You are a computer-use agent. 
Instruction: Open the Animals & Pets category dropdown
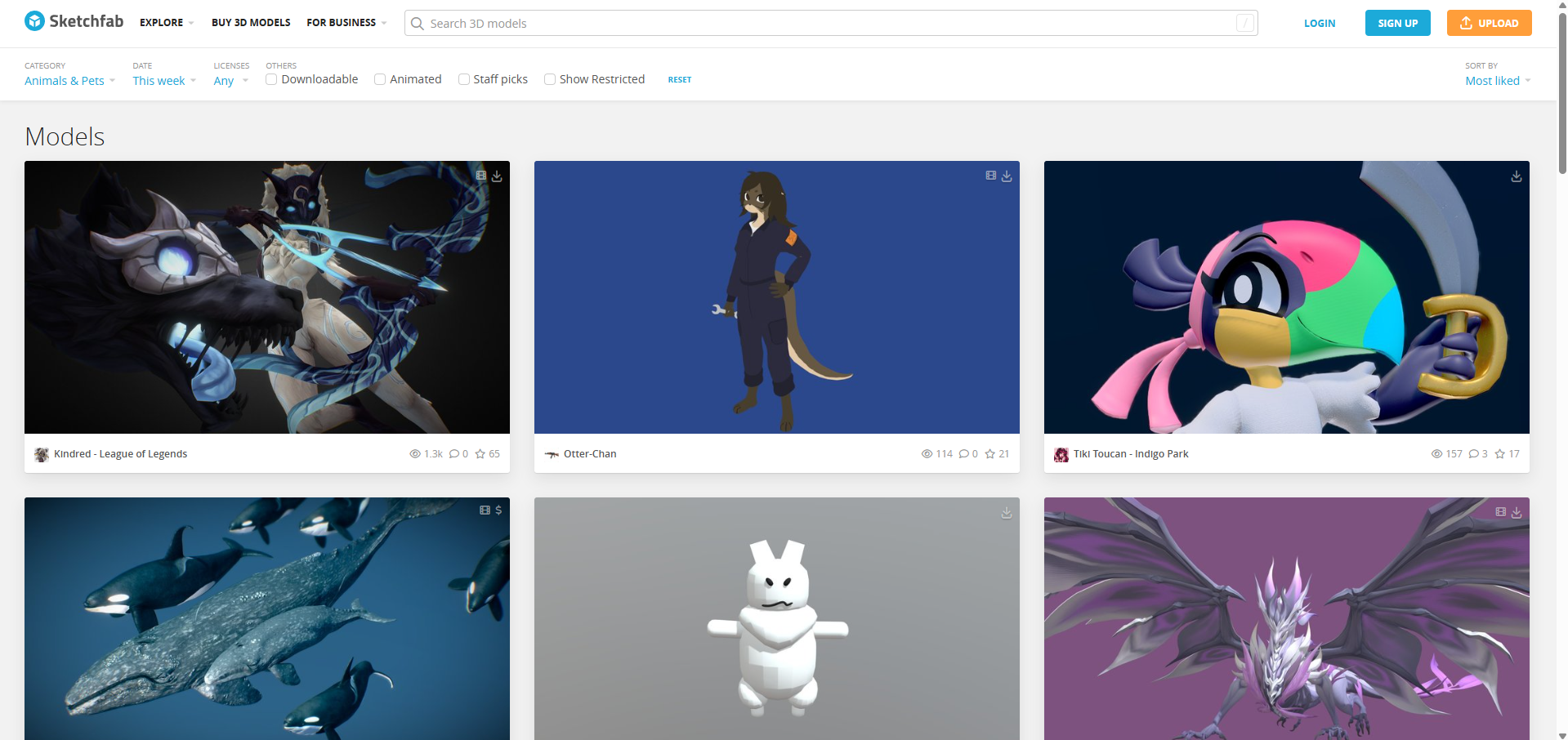pos(69,81)
